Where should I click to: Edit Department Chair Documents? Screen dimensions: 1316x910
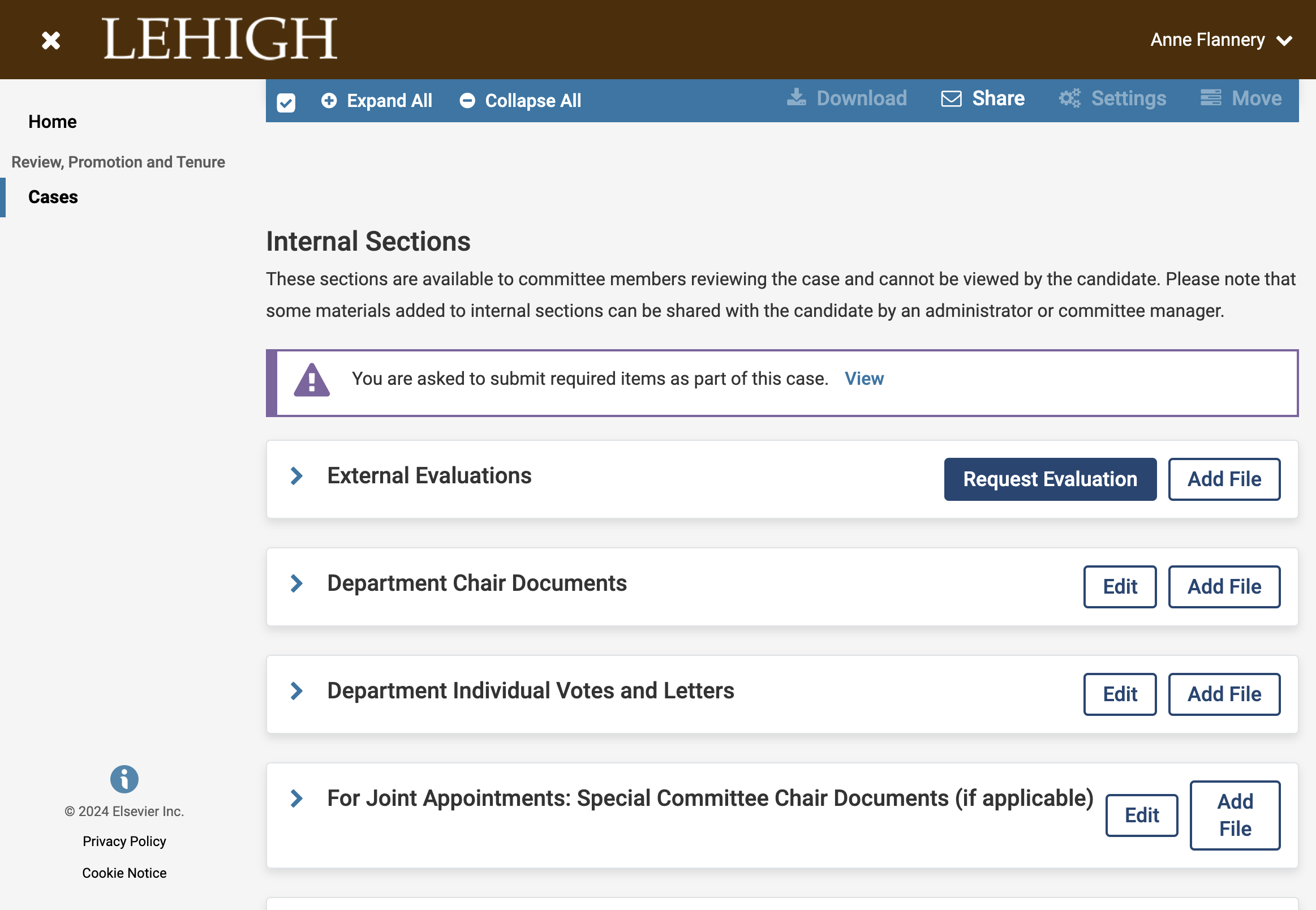1119,587
